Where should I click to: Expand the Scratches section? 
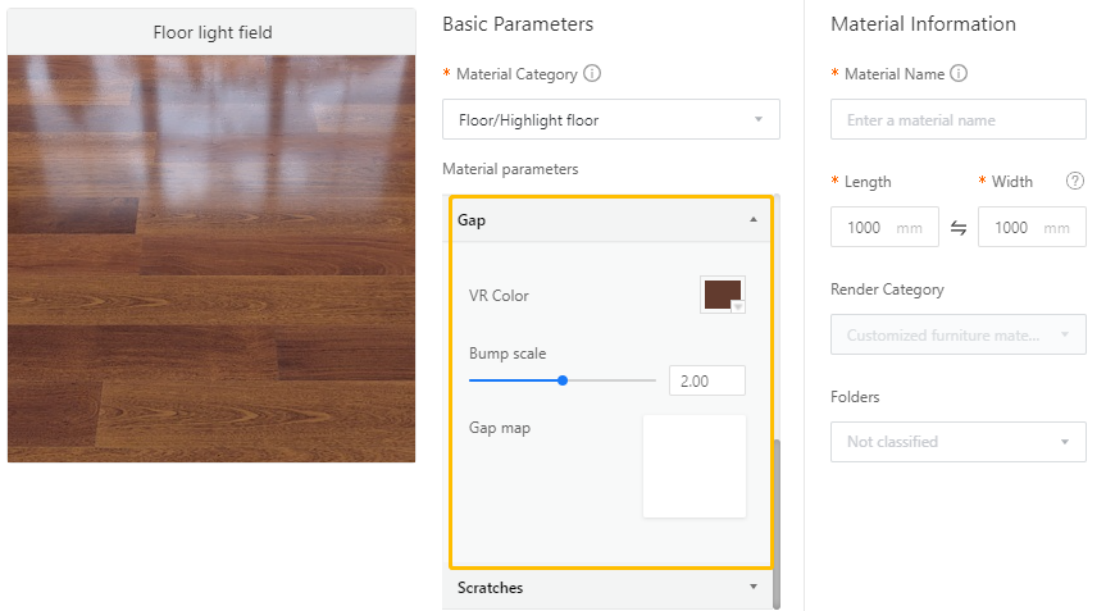tap(754, 587)
